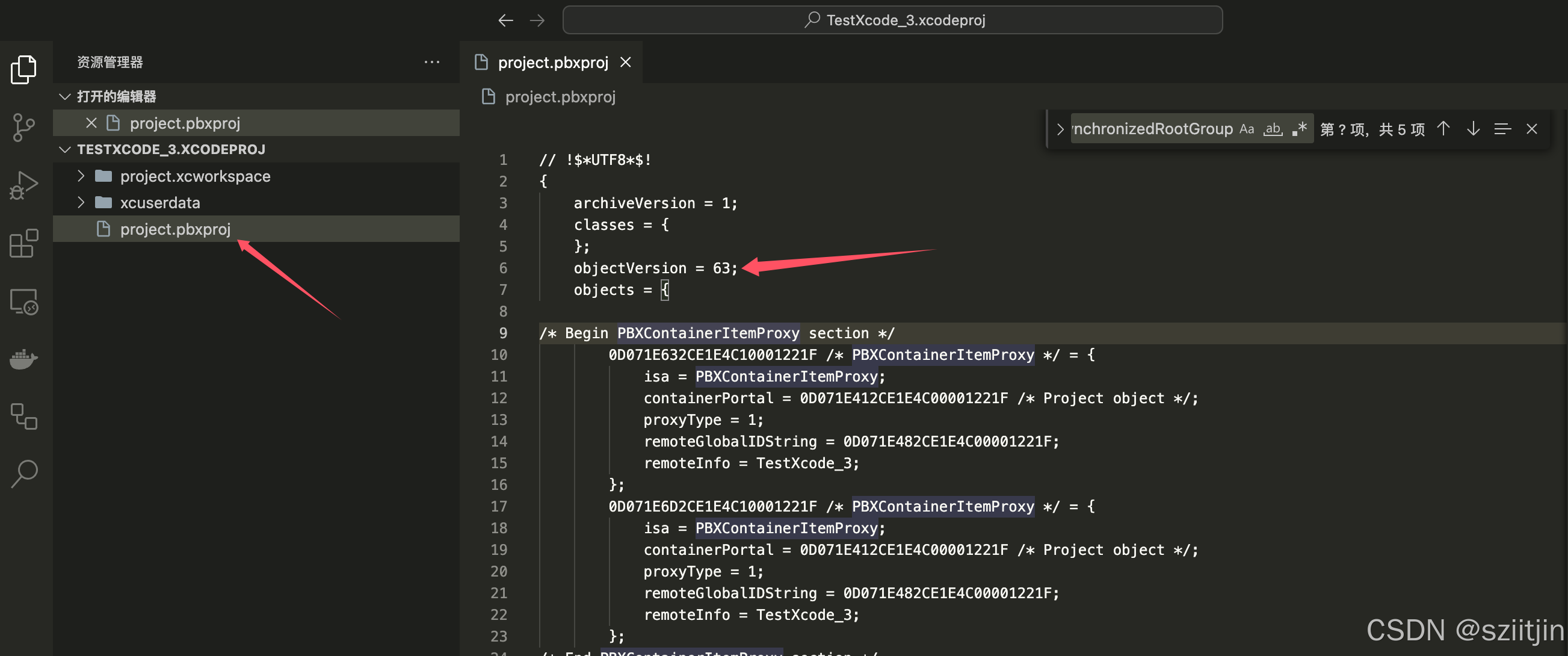This screenshot has height=656, width=1568.
Task: Open the Docker view in the activity bar
Action: tap(23, 359)
